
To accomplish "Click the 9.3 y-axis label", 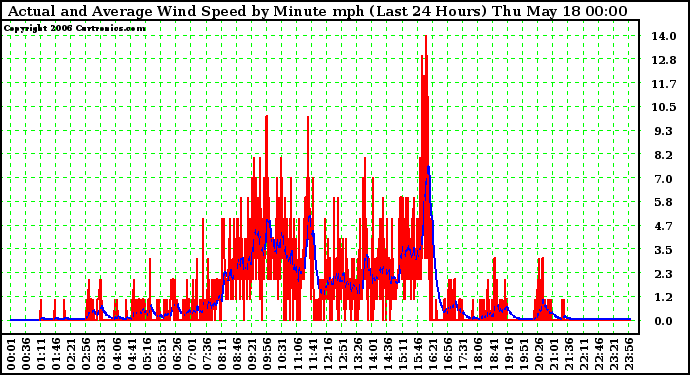I will tap(664, 131).
